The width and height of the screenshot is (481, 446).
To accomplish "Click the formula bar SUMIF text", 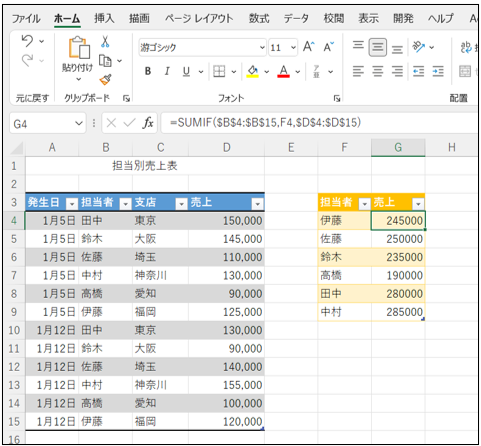I will click(265, 123).
